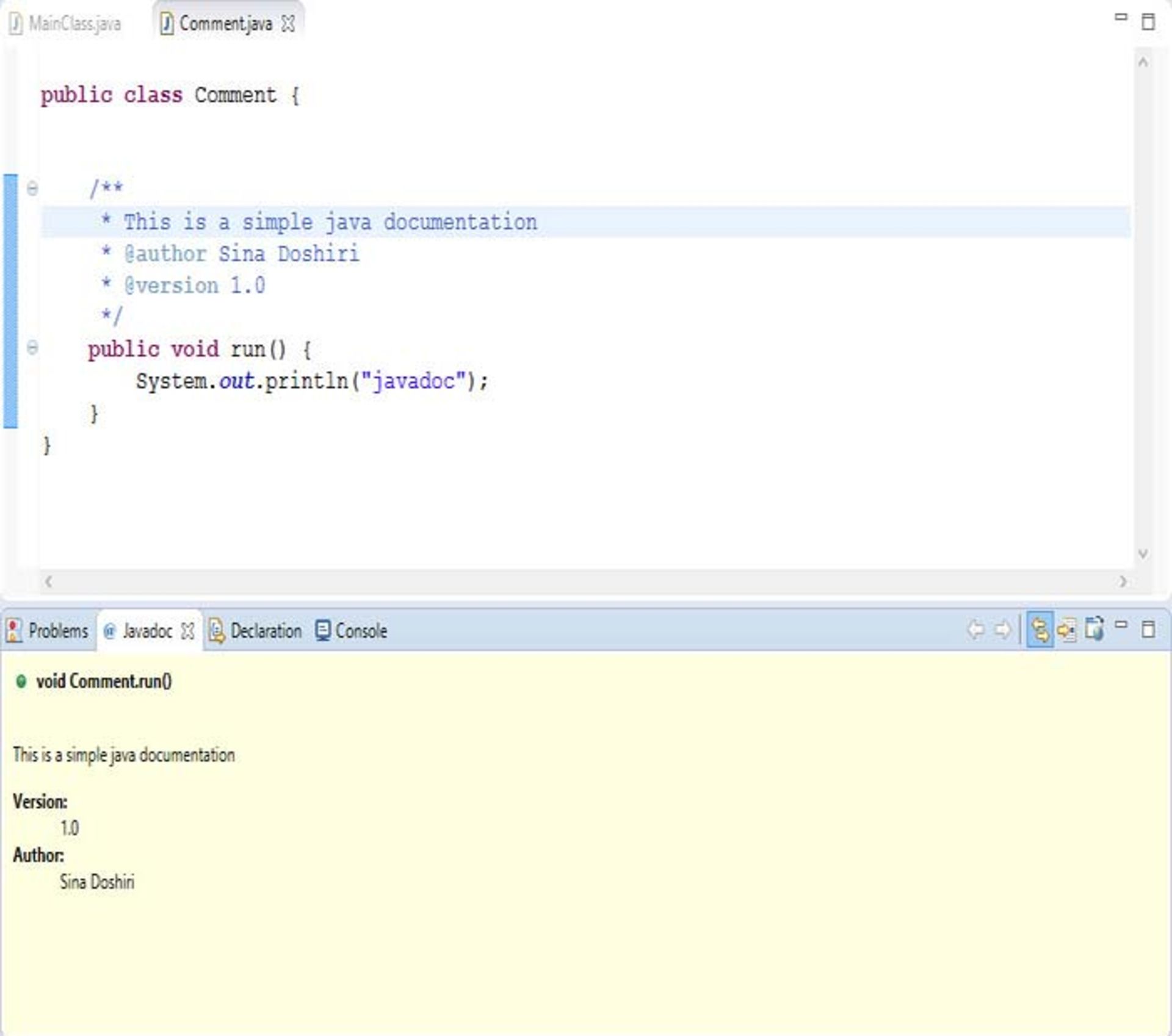Click the Console tab icon

coord(323,630)
